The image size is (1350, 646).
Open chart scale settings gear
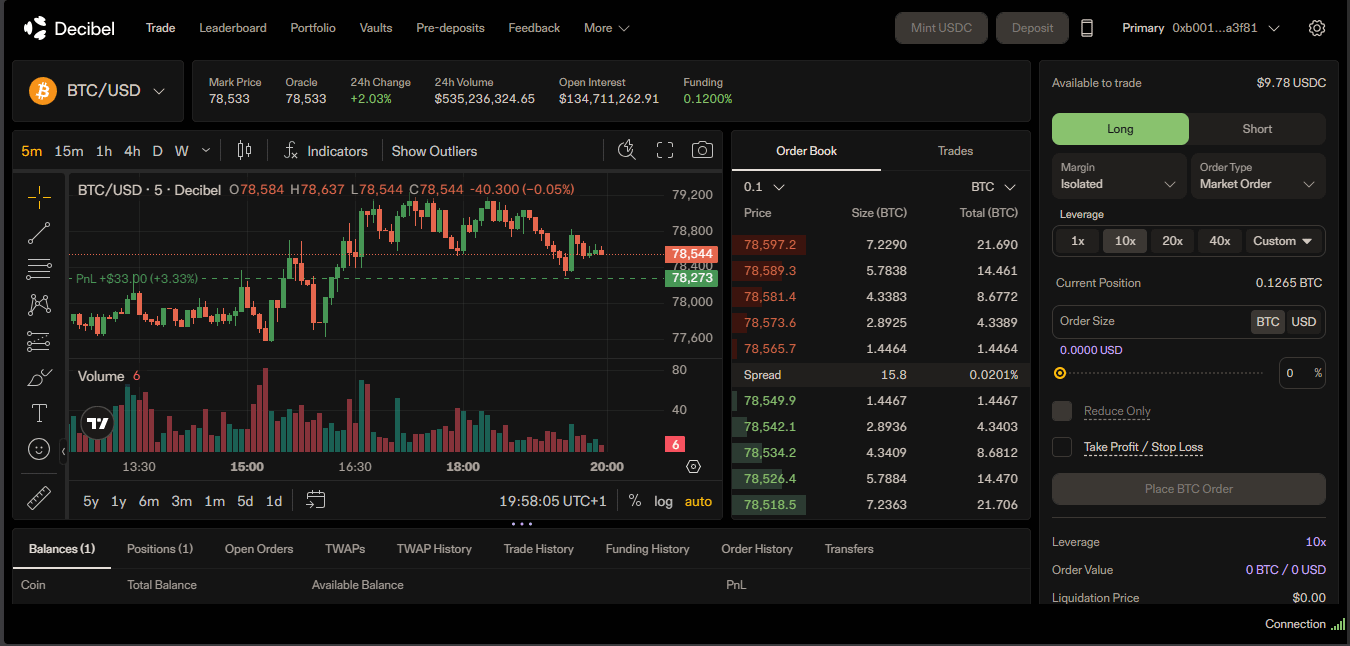click(693, 467)
